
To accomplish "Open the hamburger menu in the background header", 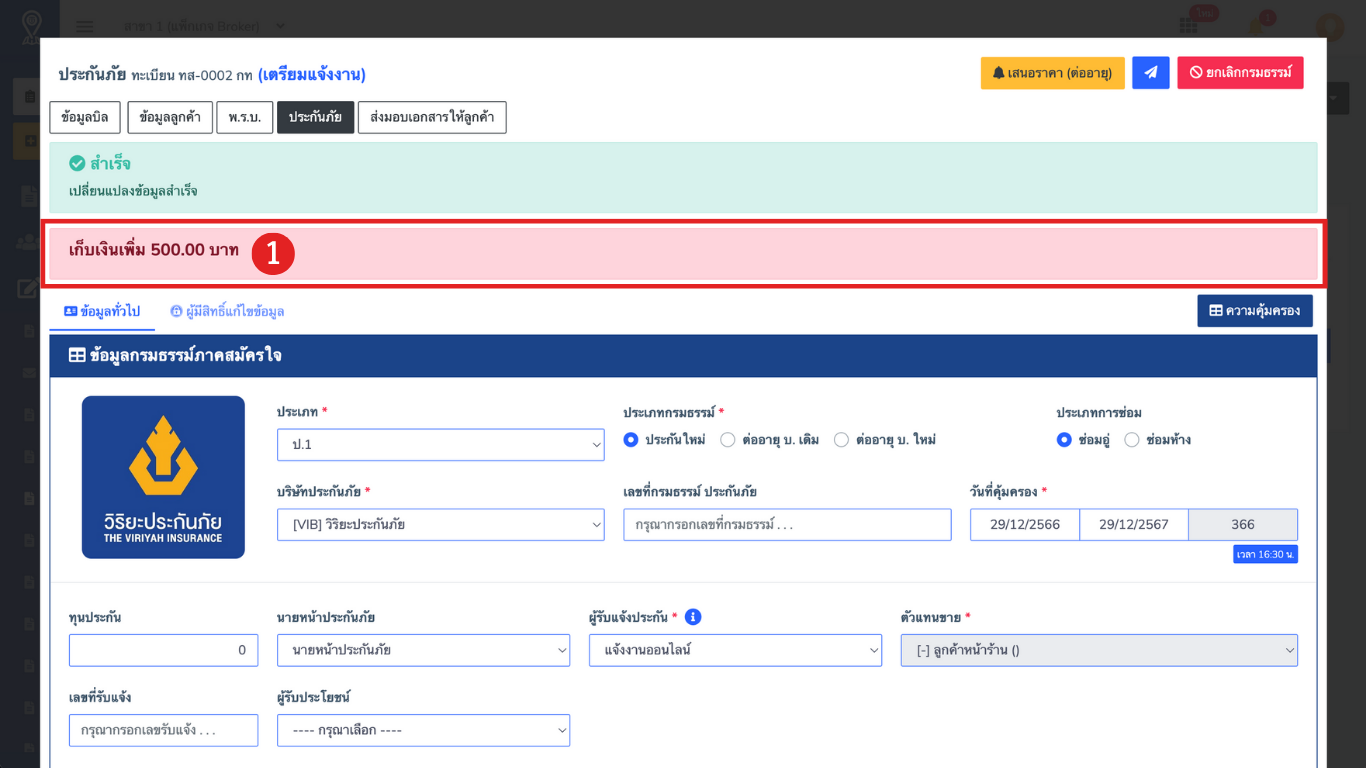I will (x=85, y=26).
